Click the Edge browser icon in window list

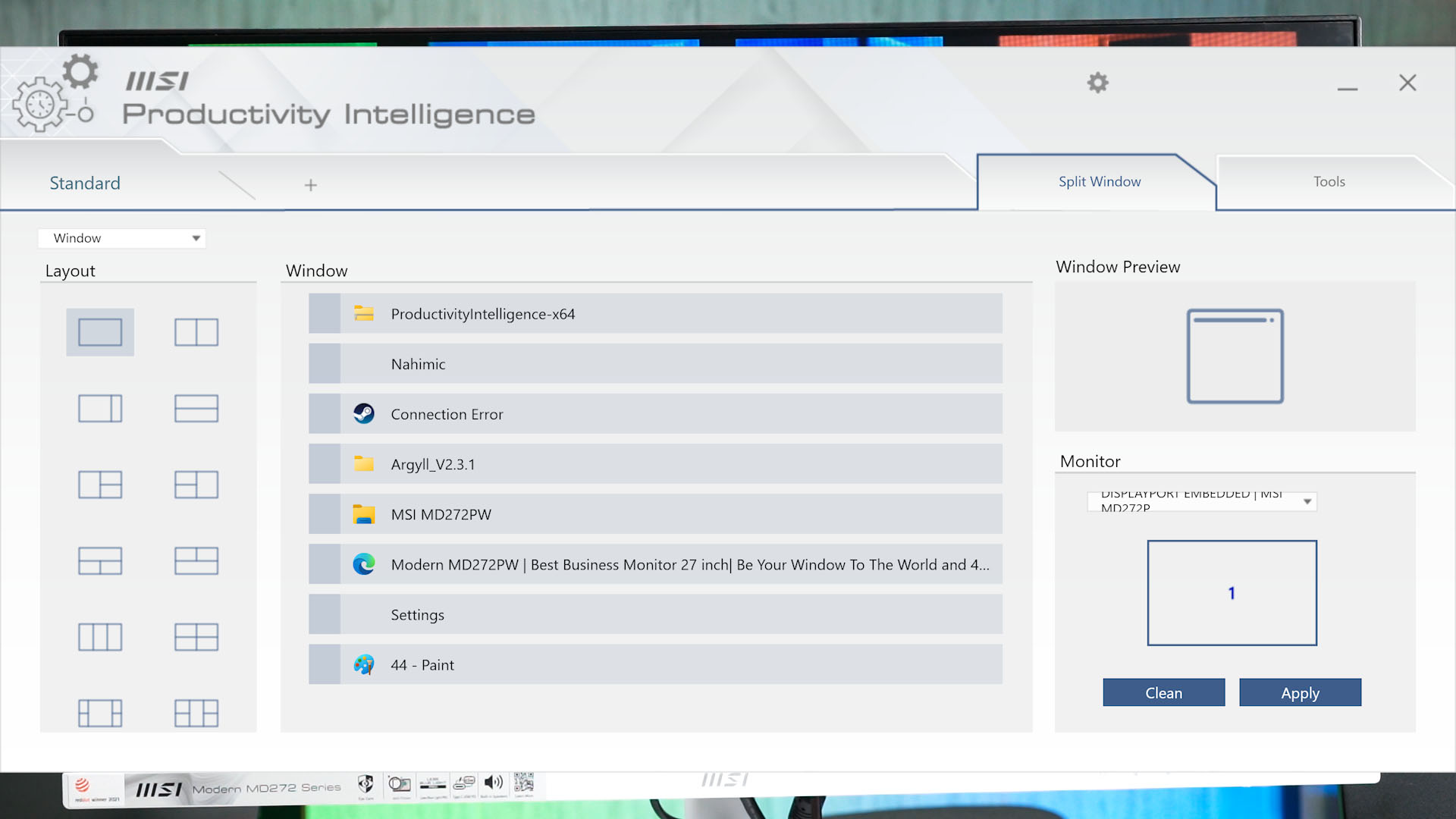(x=364, y=564)
